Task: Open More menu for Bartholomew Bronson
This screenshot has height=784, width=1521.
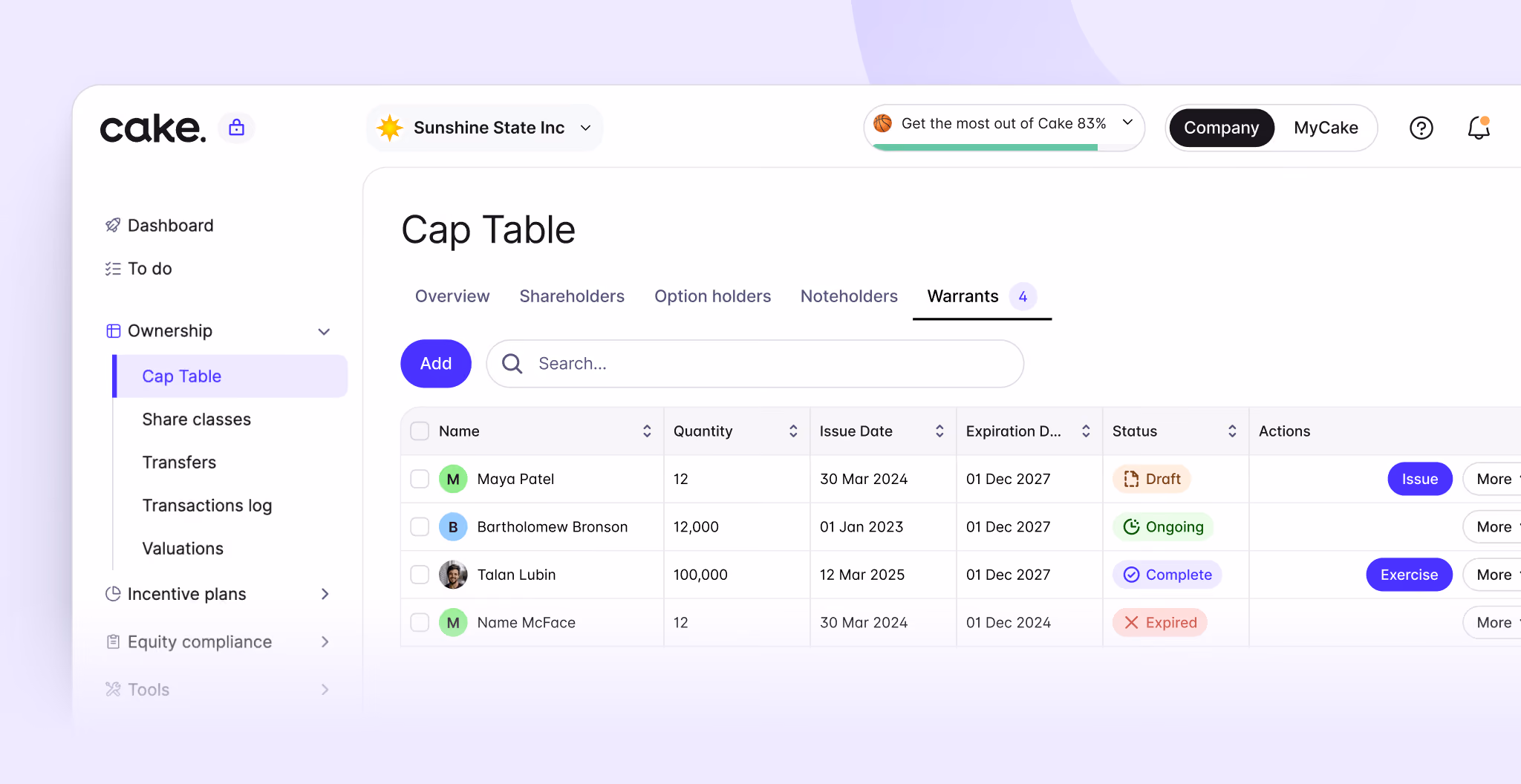Action: pos(1493,526)
